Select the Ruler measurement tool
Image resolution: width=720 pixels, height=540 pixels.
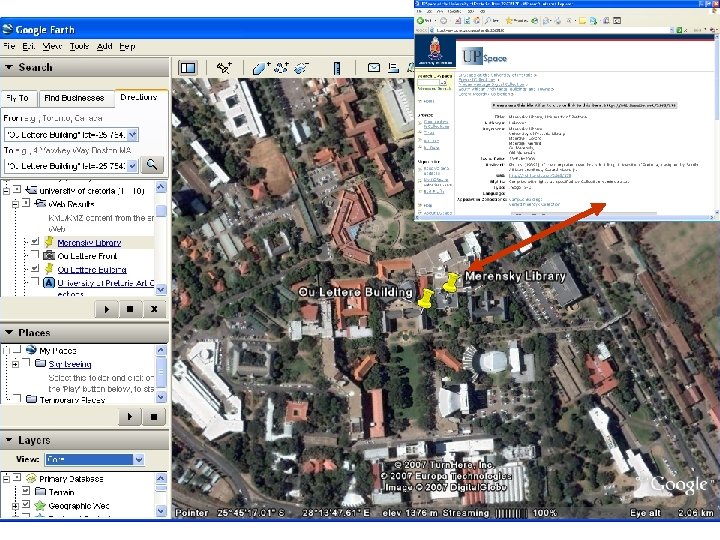[x=337, y=68]
